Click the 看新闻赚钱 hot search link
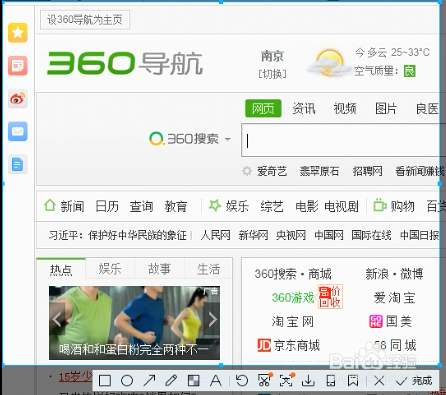Viewport: 446px width, 395px height. point(419,171)
